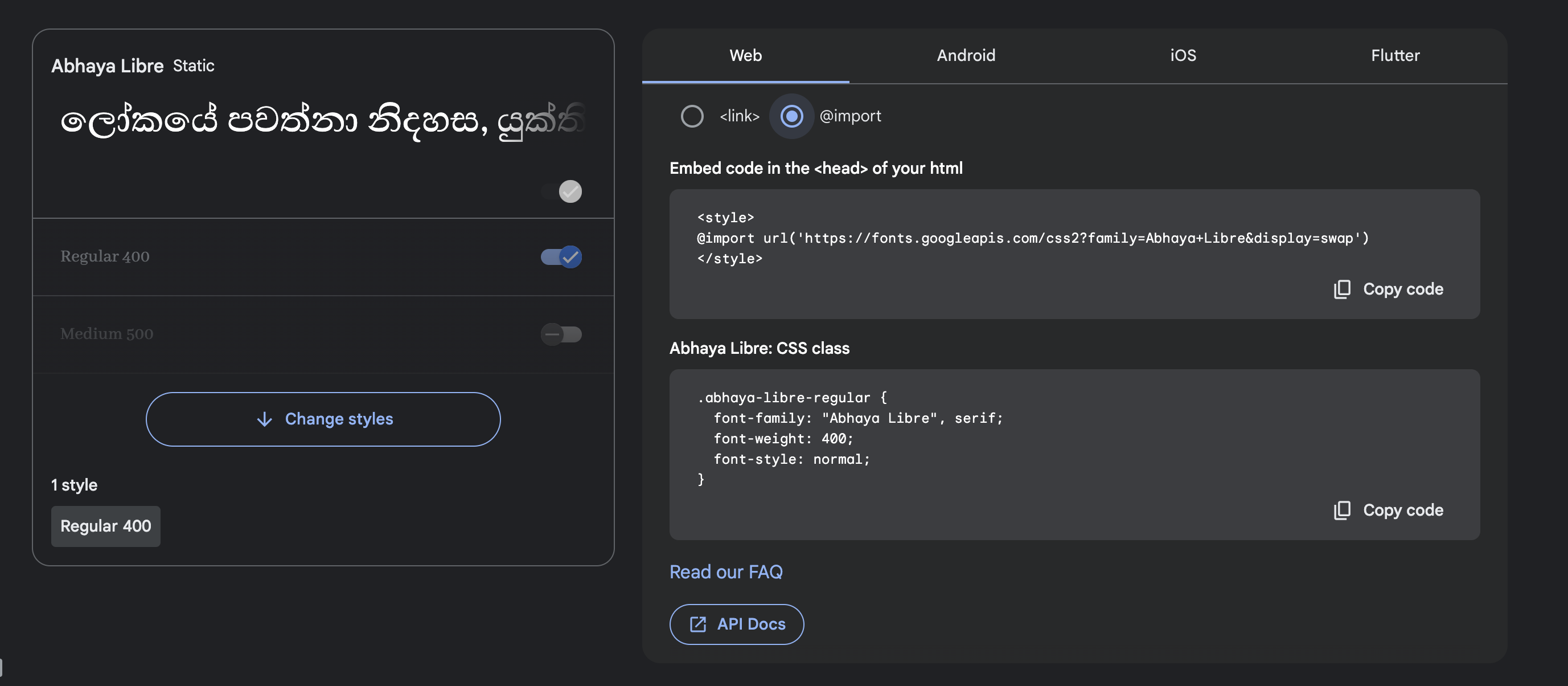Toggle the select-all styles switch
Viewport: 1568px width, 686px height.
562,191
